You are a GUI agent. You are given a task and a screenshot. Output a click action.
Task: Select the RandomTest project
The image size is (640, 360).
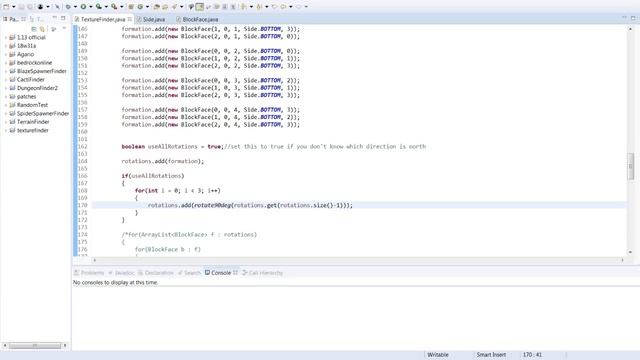click(32, 105)
